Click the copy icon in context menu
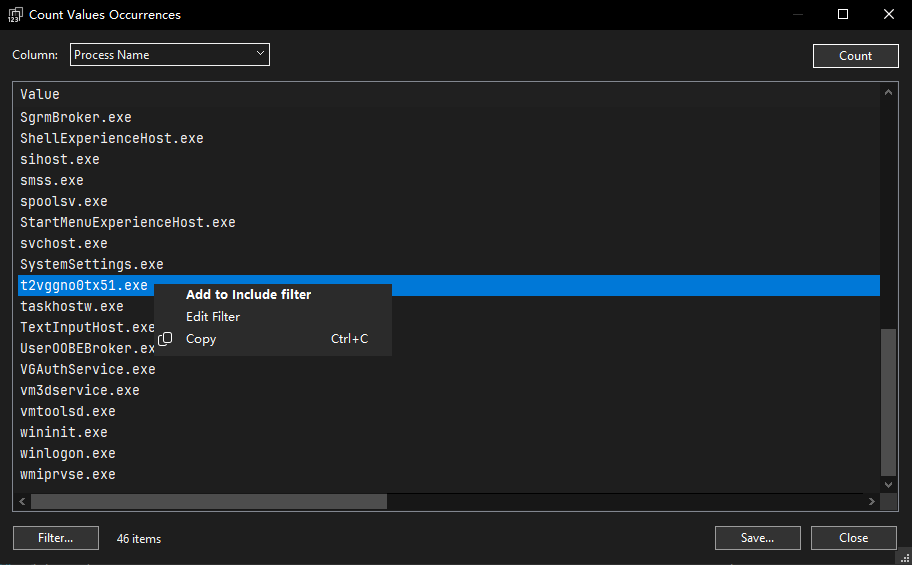 (x=166, y=339)
